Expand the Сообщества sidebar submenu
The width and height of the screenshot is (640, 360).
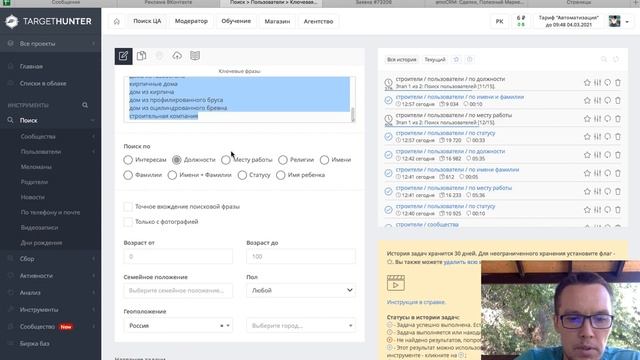tap(51, 136)
